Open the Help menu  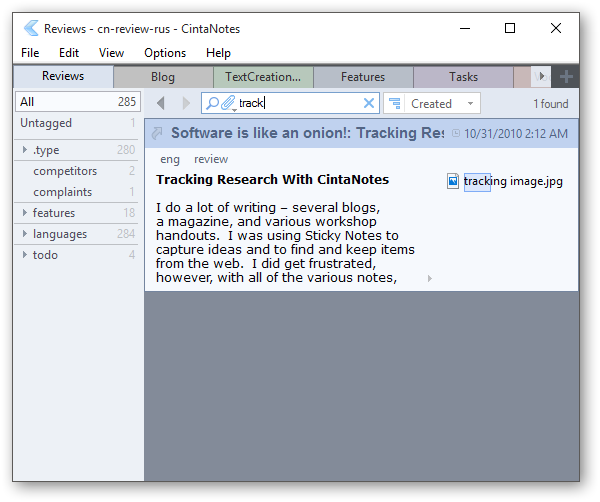218,53
